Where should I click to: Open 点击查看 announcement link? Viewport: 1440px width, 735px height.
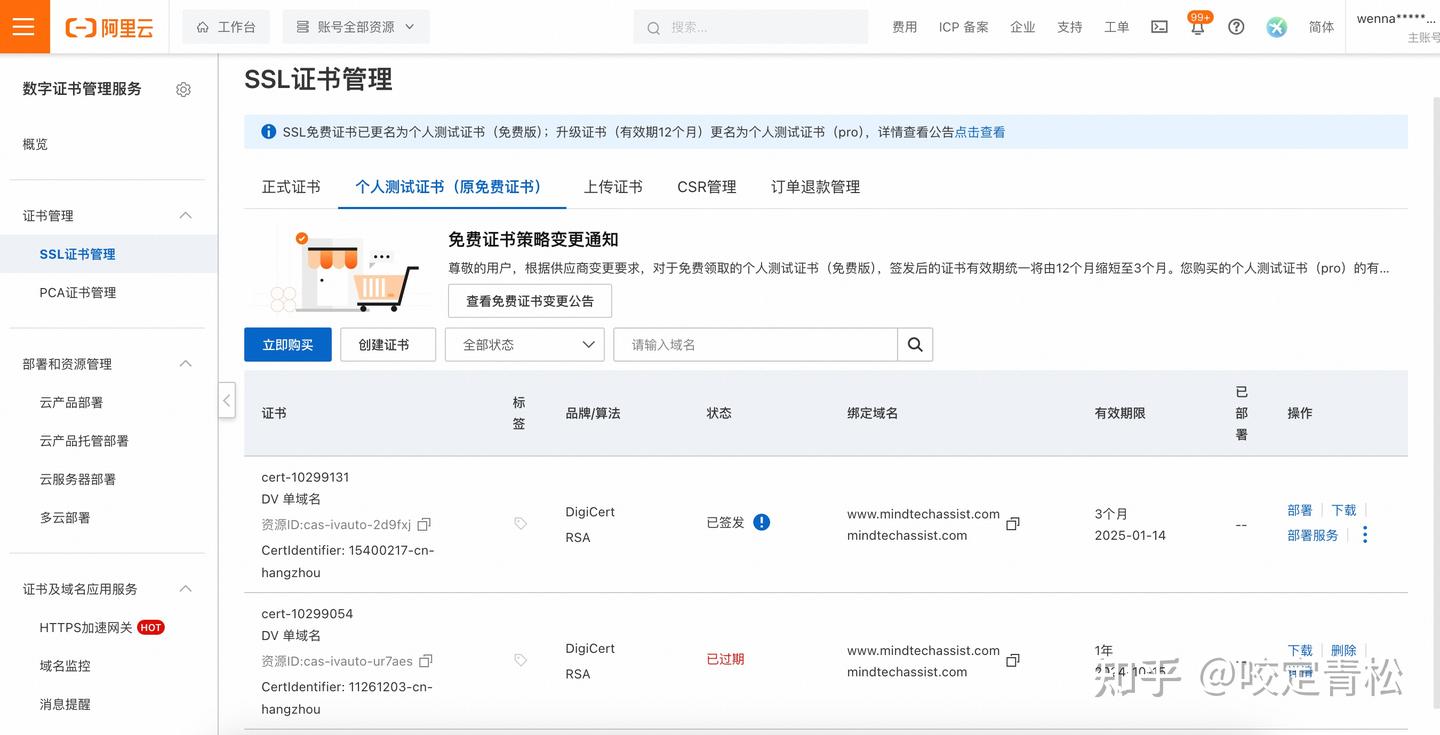(980, 132)
